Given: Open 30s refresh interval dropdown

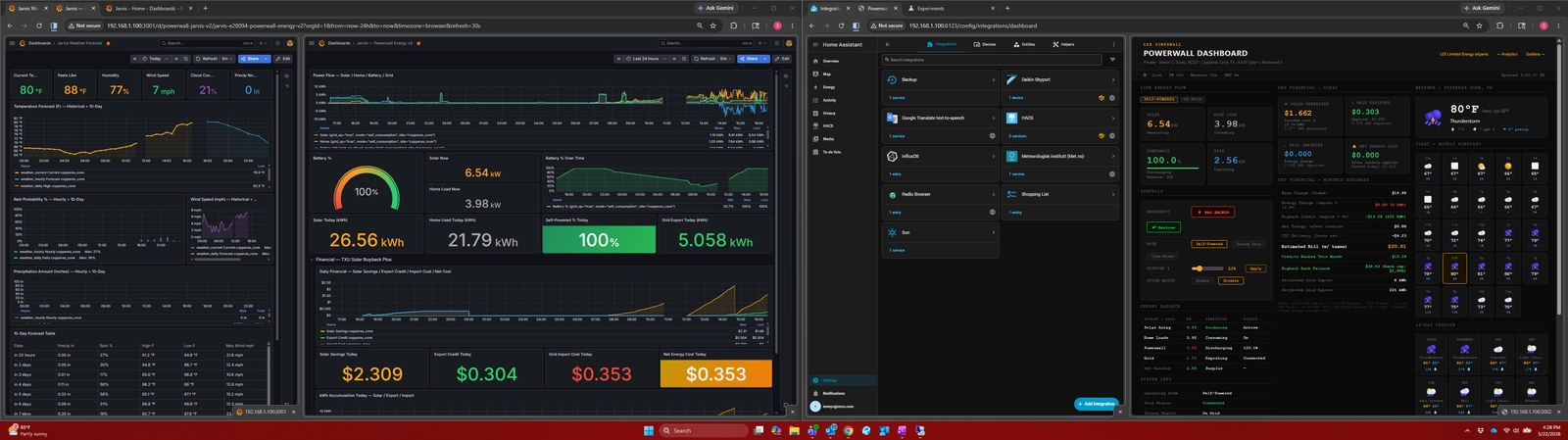Looking at the screenshot, I should coord(725,59).
